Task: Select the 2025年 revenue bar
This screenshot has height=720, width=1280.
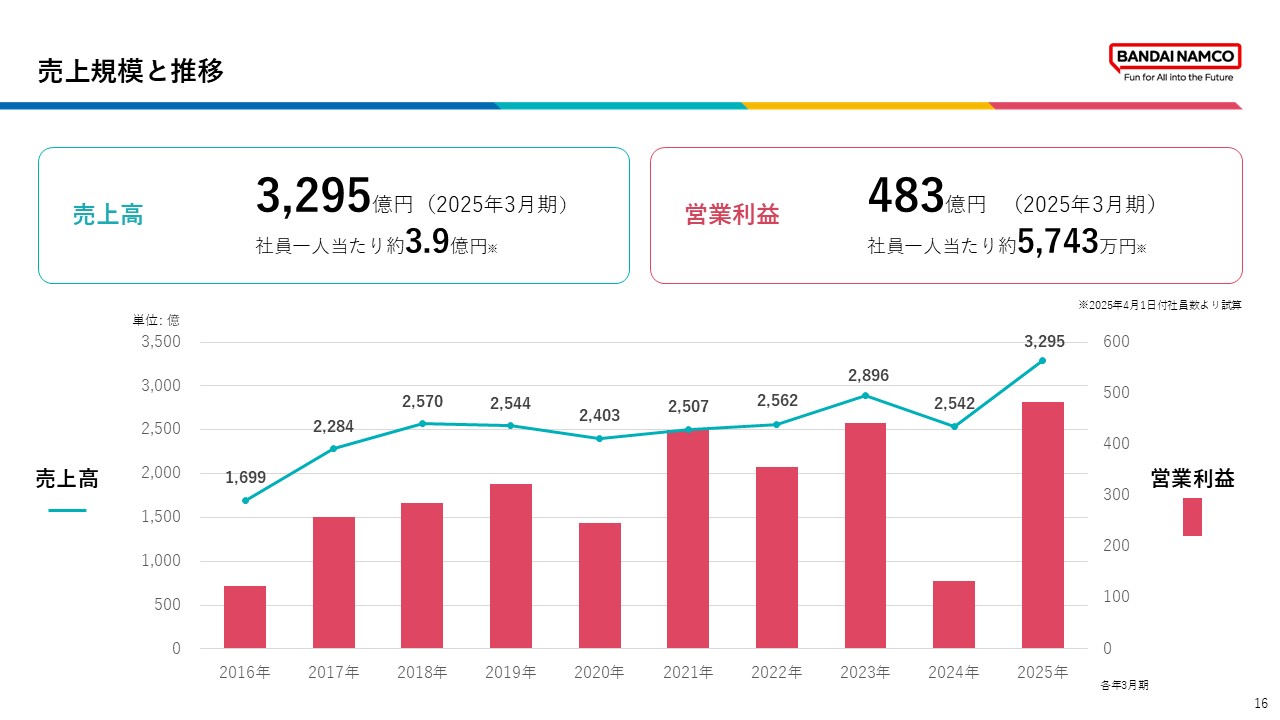Action: point(1043,525)
